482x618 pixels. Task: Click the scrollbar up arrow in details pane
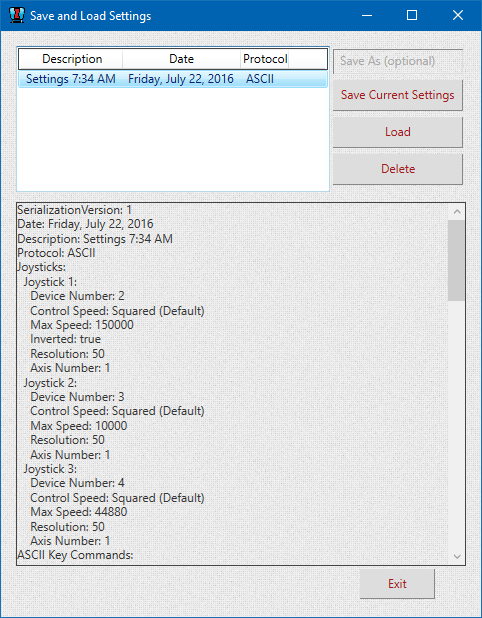pyautogui.click(x=457, y=212)
